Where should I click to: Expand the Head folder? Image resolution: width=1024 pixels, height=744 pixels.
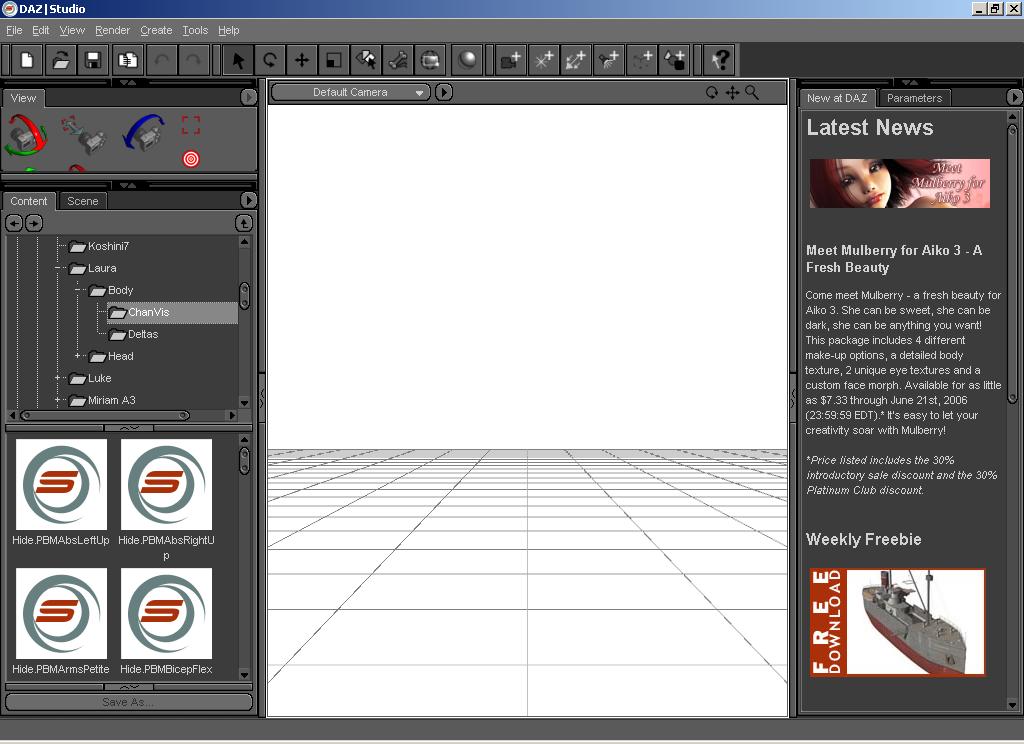[77, 355]
